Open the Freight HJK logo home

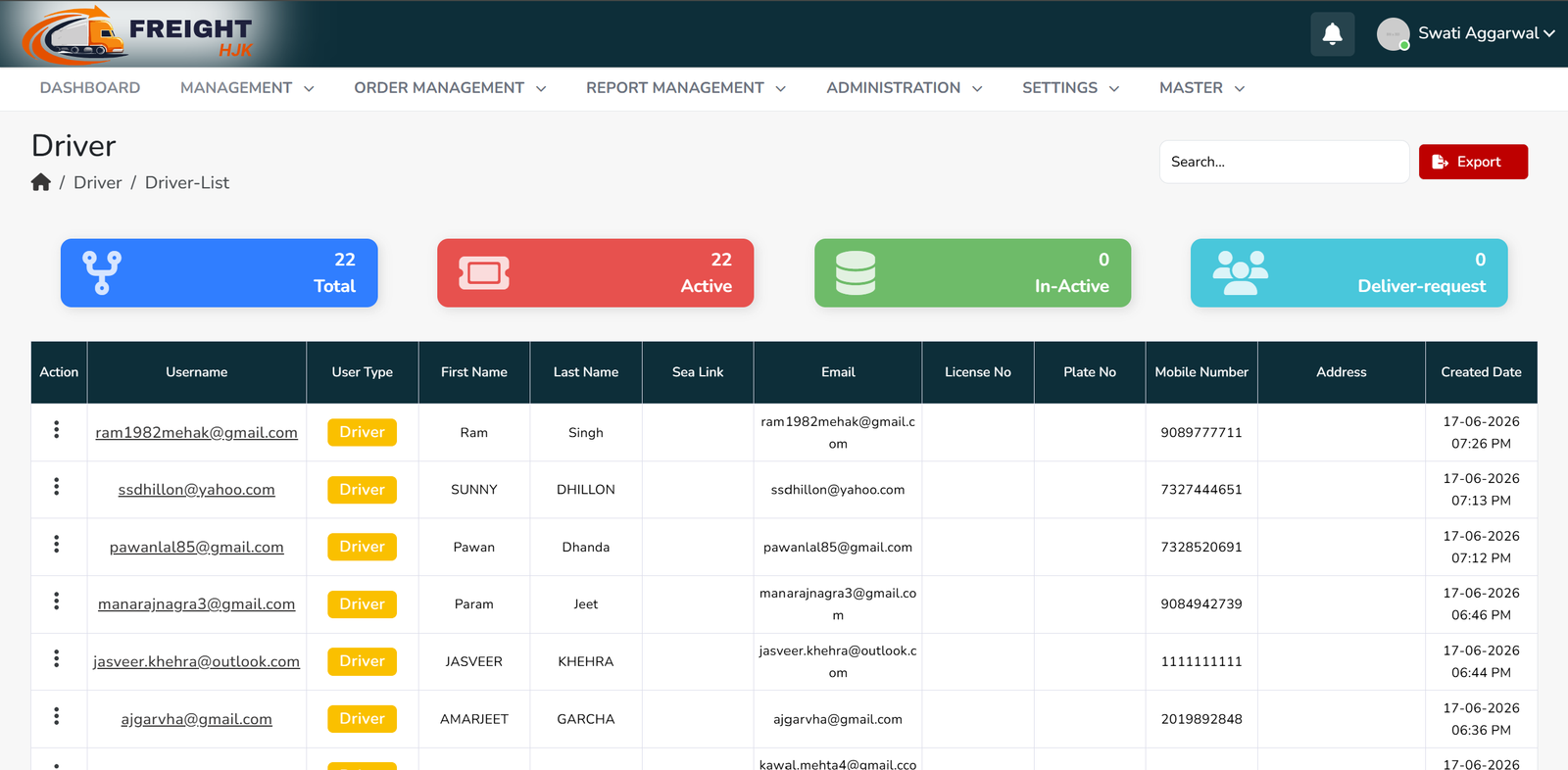(139, 35)
